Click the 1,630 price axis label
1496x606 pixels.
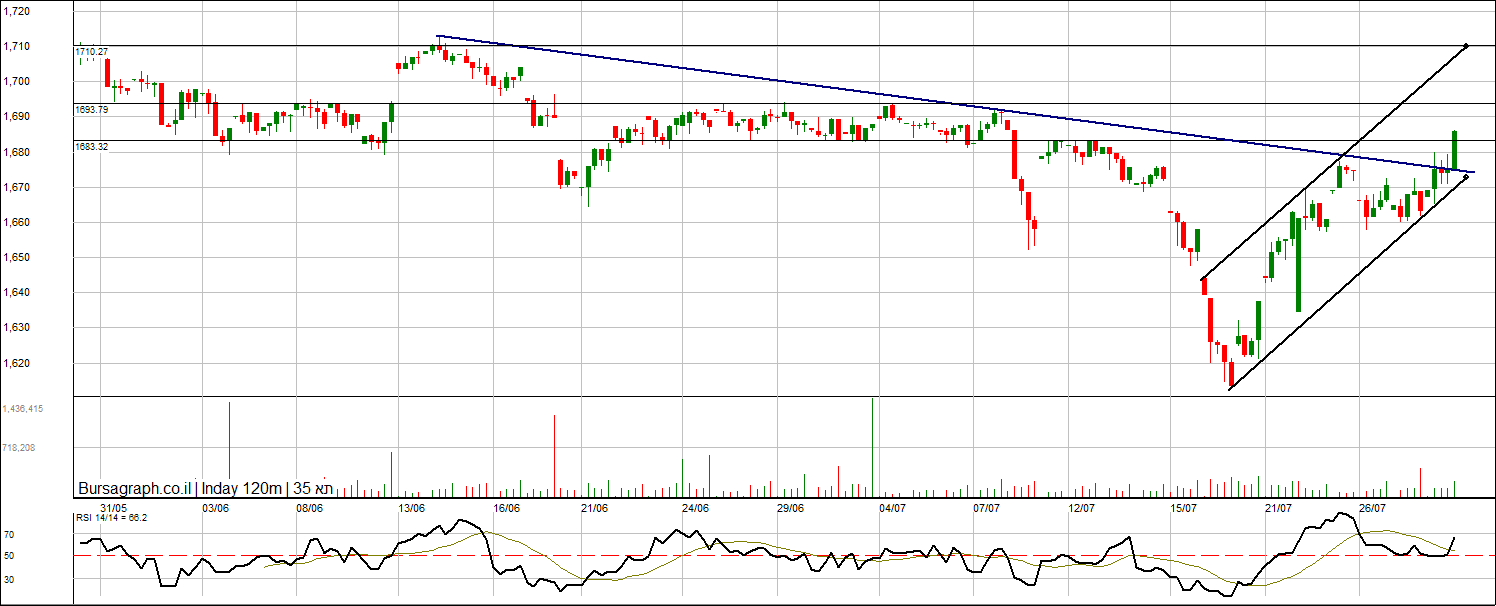coord(17,327)
